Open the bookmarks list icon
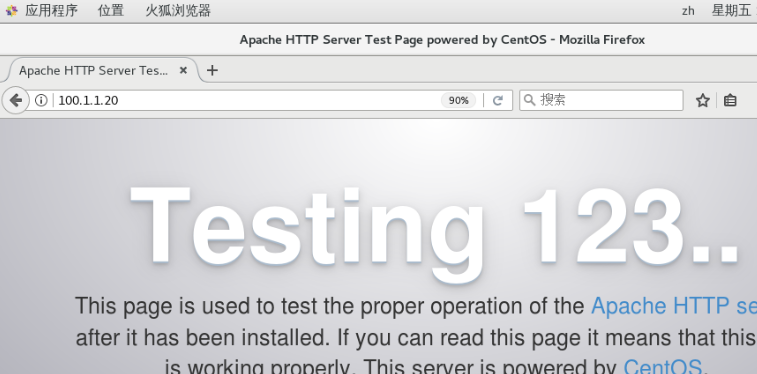The height and width of the screenshot is (374, 757). click(730, 100)
